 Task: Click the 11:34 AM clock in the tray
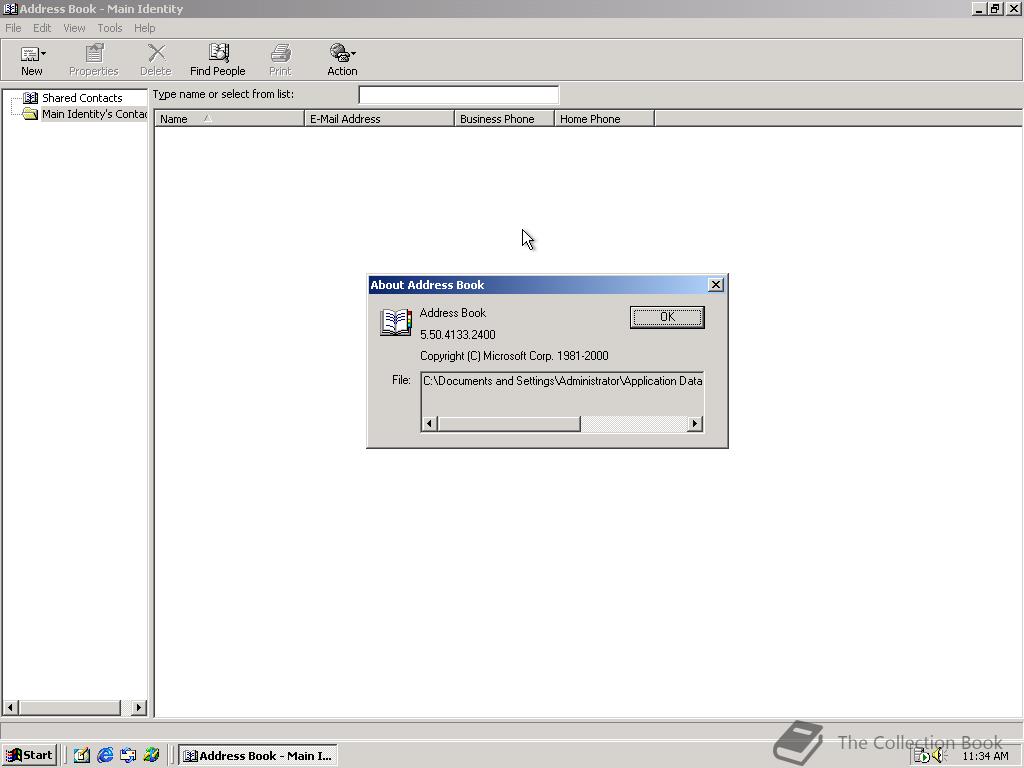coord(985,756)
